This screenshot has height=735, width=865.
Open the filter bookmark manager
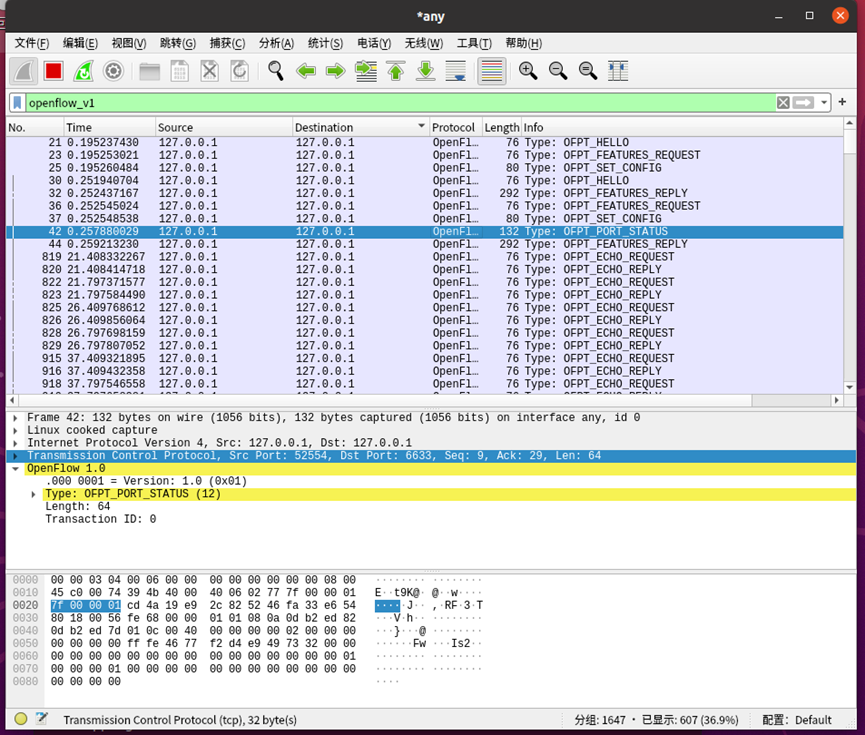18,102
